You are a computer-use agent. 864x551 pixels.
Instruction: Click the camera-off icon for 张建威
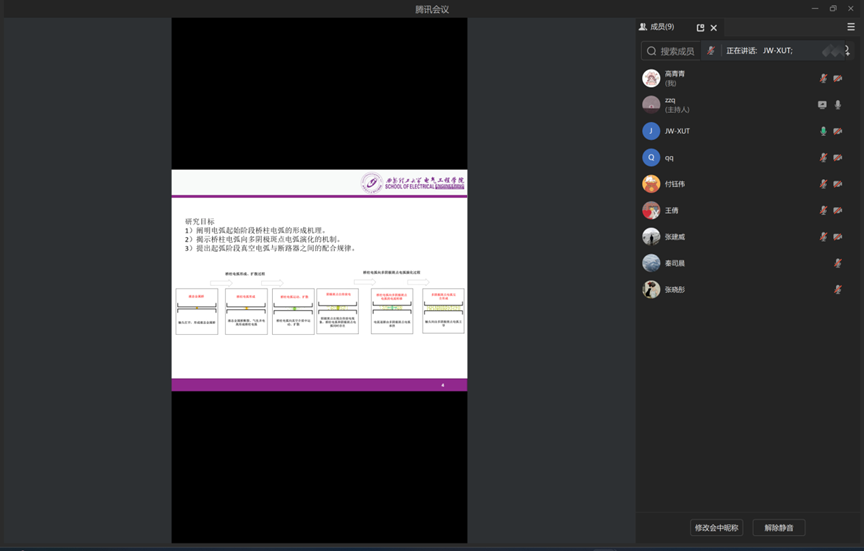pos(838,237)
